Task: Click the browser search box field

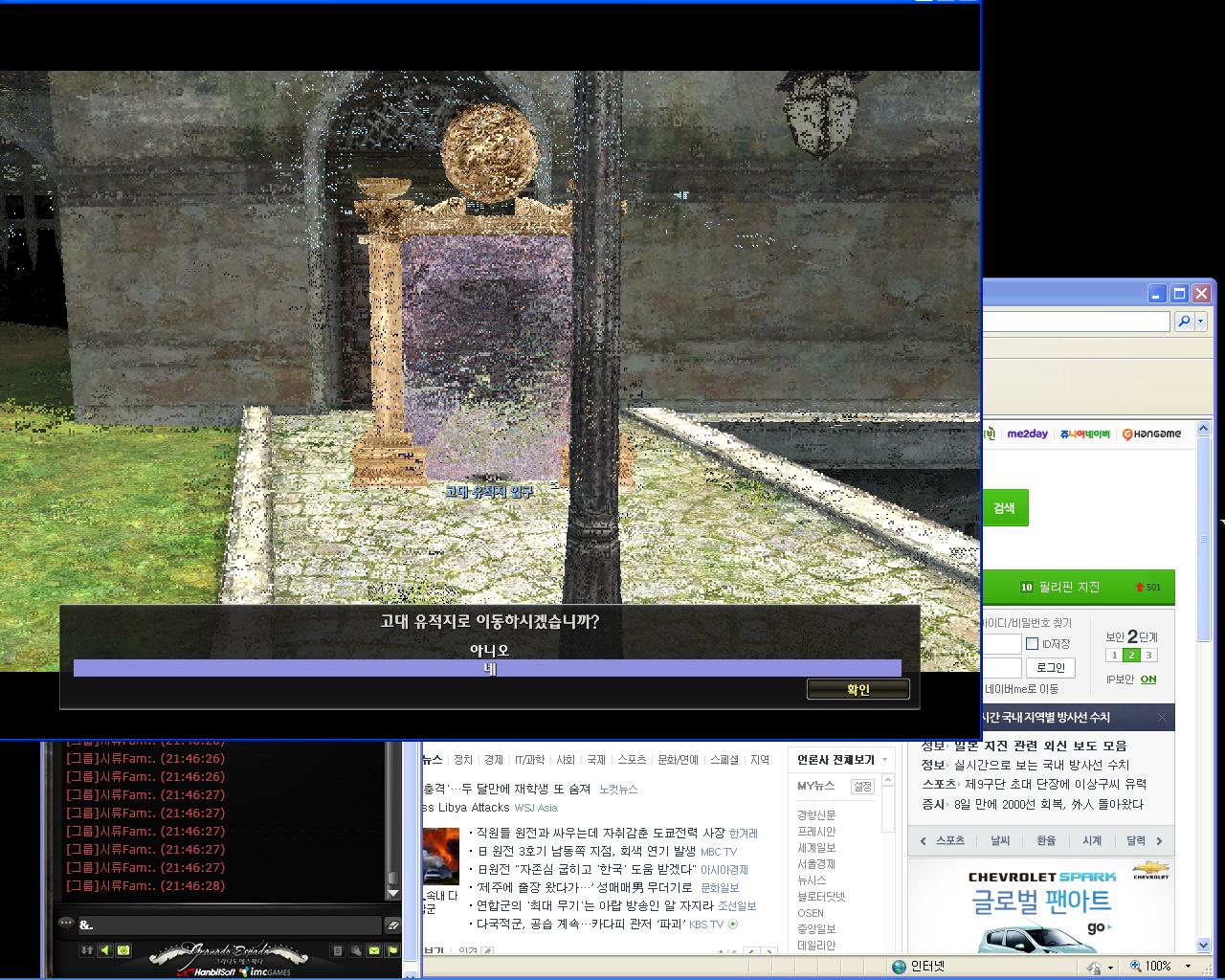Action: [x=1076, y=322]
